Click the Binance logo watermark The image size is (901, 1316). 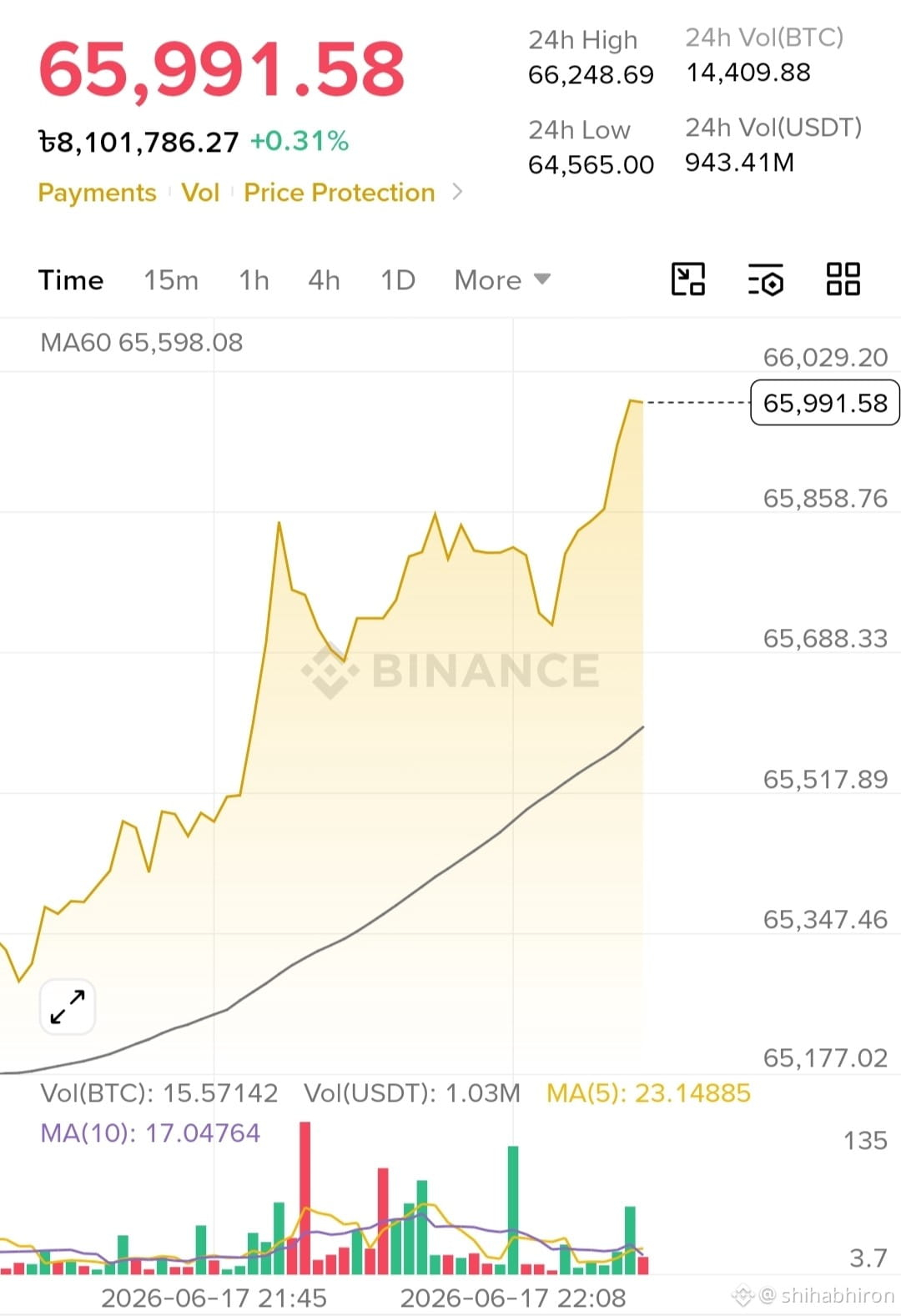click(450, 671)
